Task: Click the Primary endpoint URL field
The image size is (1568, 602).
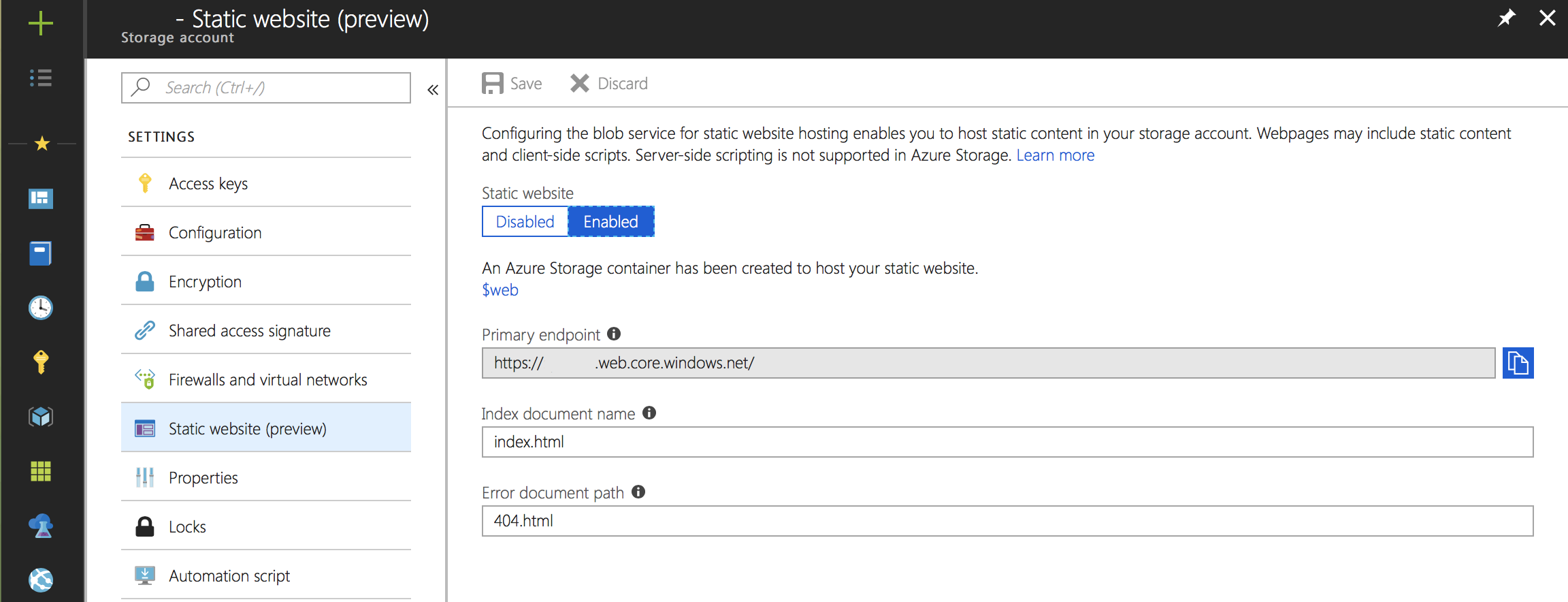Action: click(988, 363)
